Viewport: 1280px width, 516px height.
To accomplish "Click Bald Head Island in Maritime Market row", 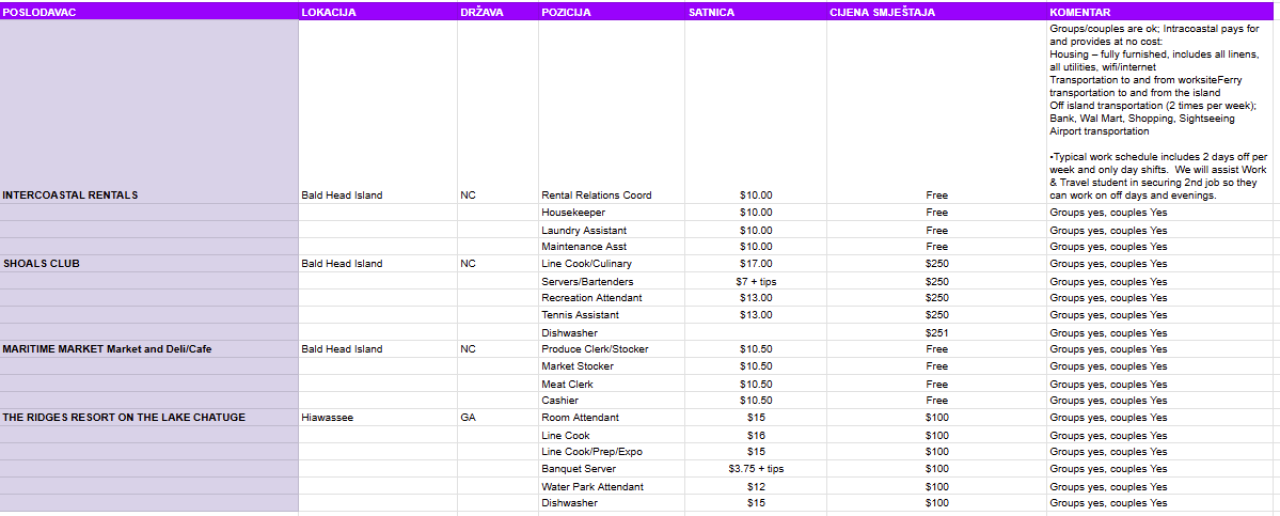I will [x=378, y=350].
